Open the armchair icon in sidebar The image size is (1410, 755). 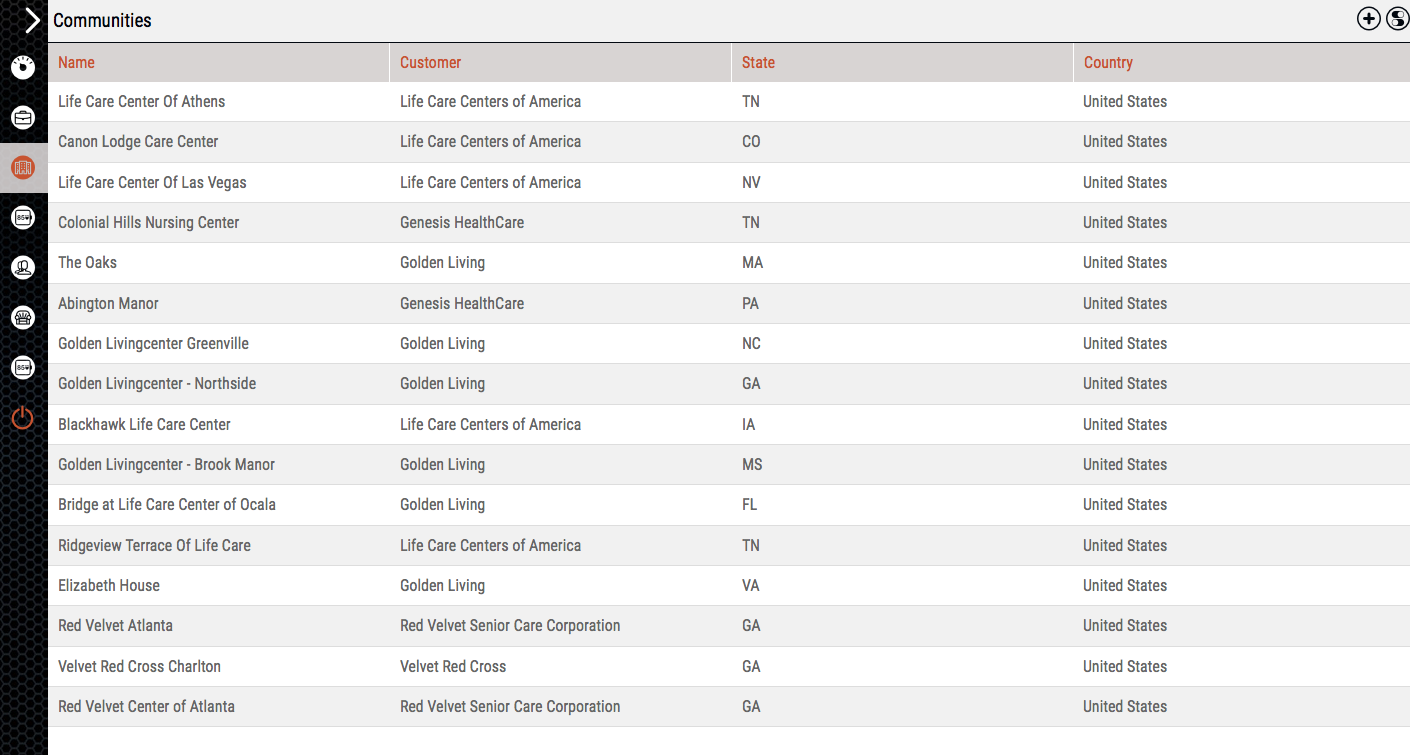click(x=23, y=318)
